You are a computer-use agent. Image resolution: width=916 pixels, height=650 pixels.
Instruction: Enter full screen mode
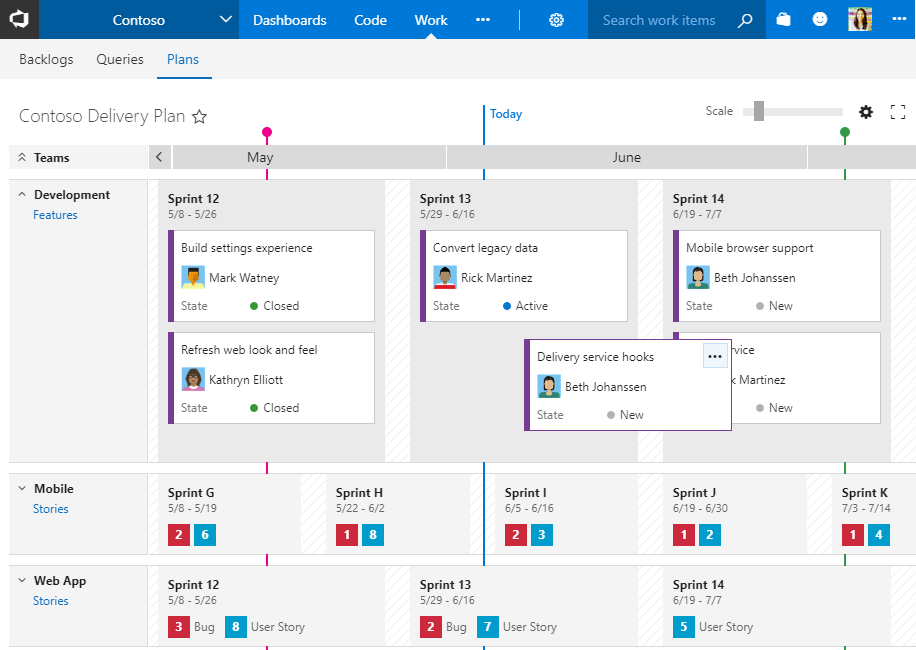(897, 112)
